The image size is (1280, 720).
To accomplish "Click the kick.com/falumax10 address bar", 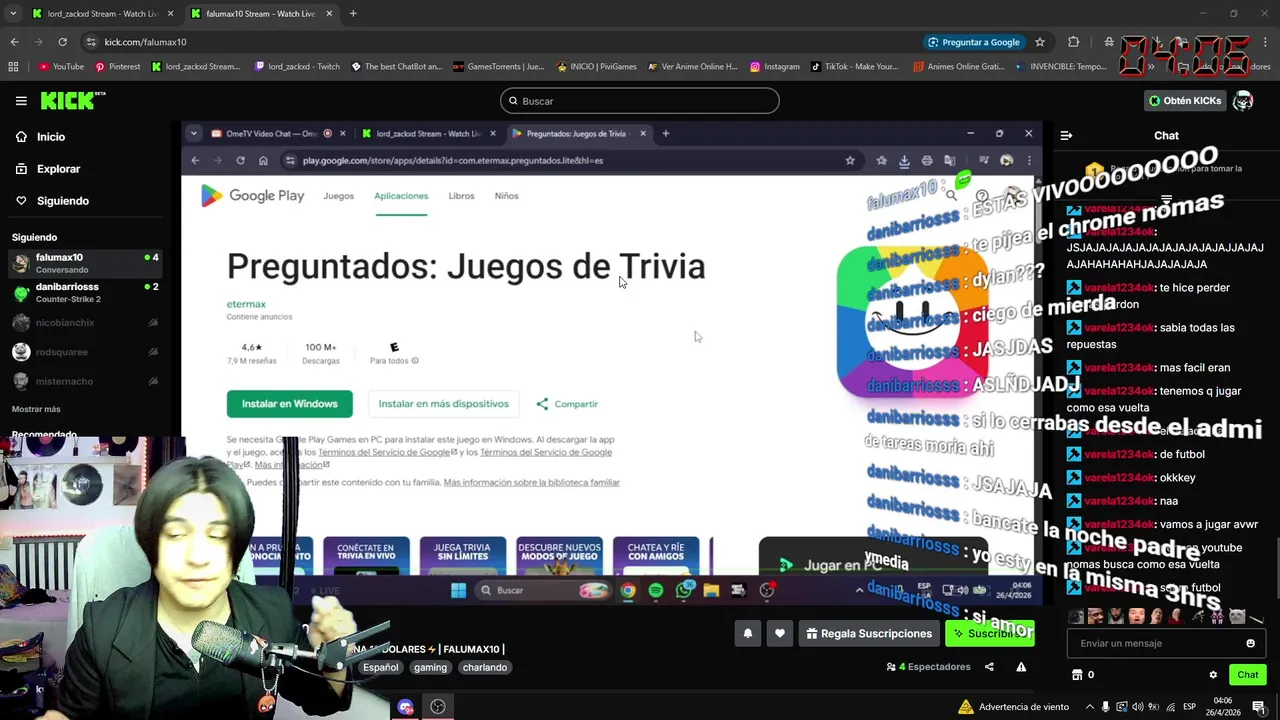I will pos(500,42).
